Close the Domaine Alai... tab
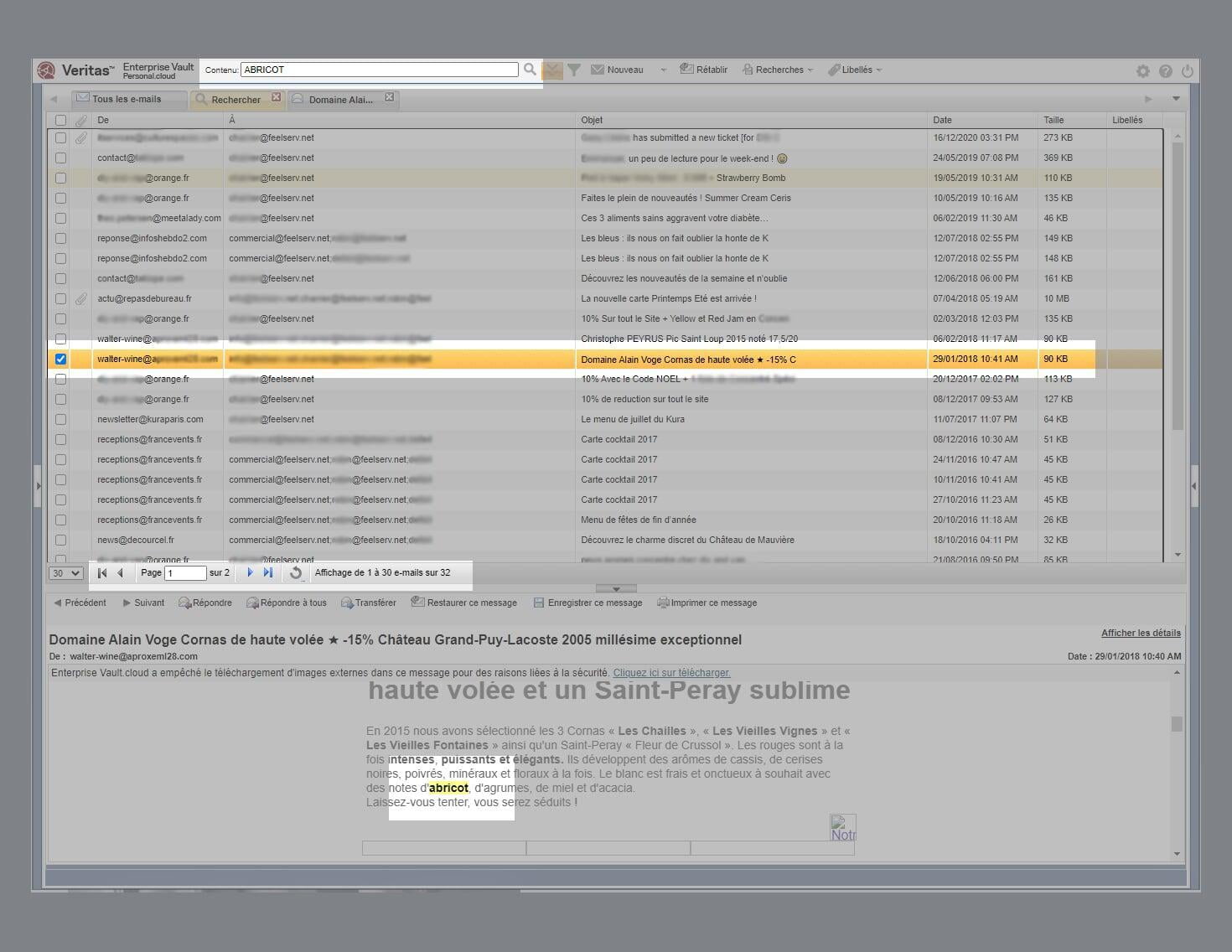The width and height of the screenshot is (1232, 952). tap(390, 98)
